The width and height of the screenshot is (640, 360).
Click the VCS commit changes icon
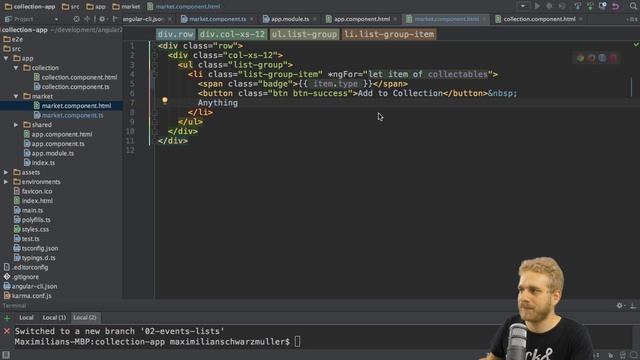click(x=590, y=6)
